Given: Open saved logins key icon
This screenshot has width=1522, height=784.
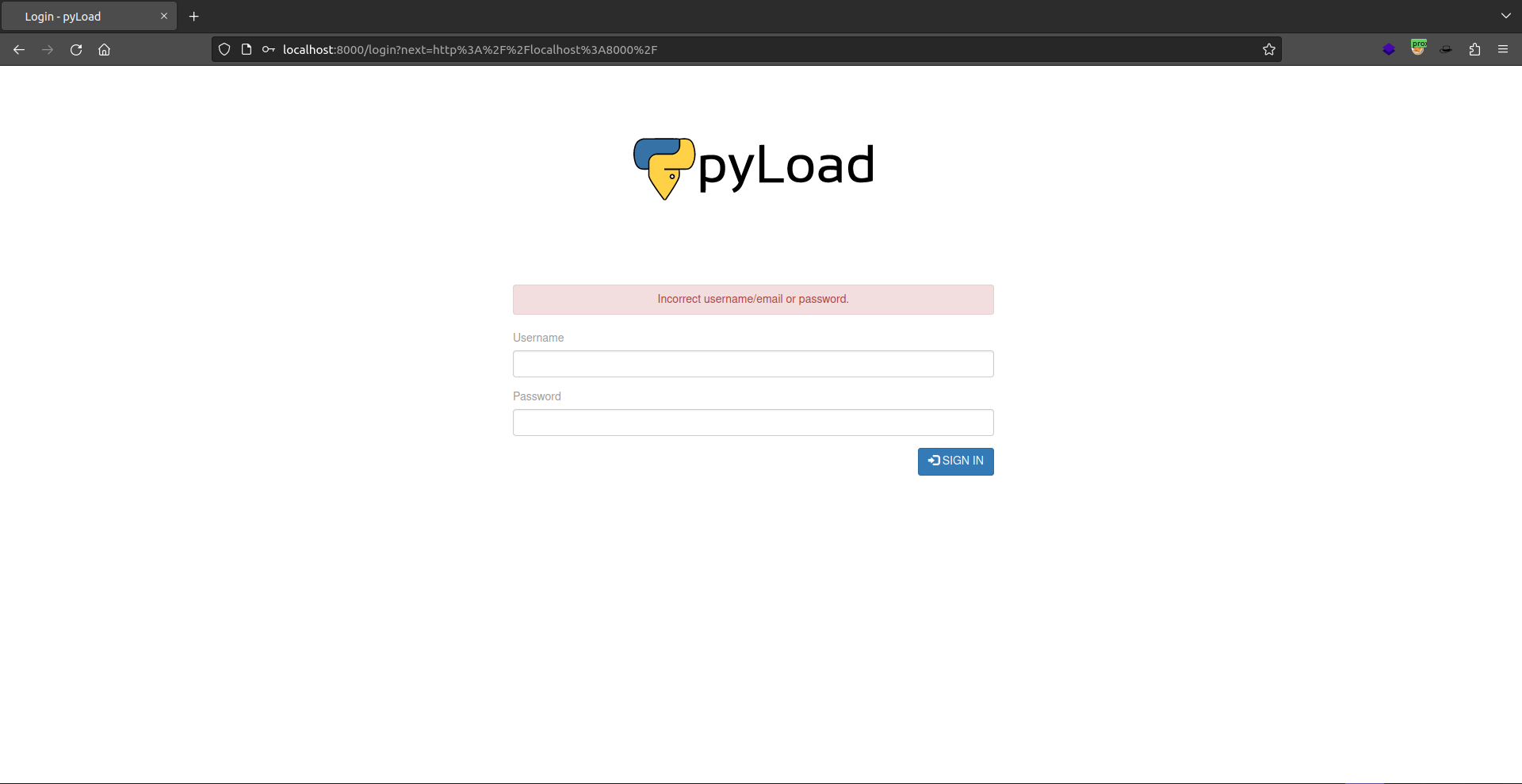Looking at the screenshot, I should tap(269, 49).
